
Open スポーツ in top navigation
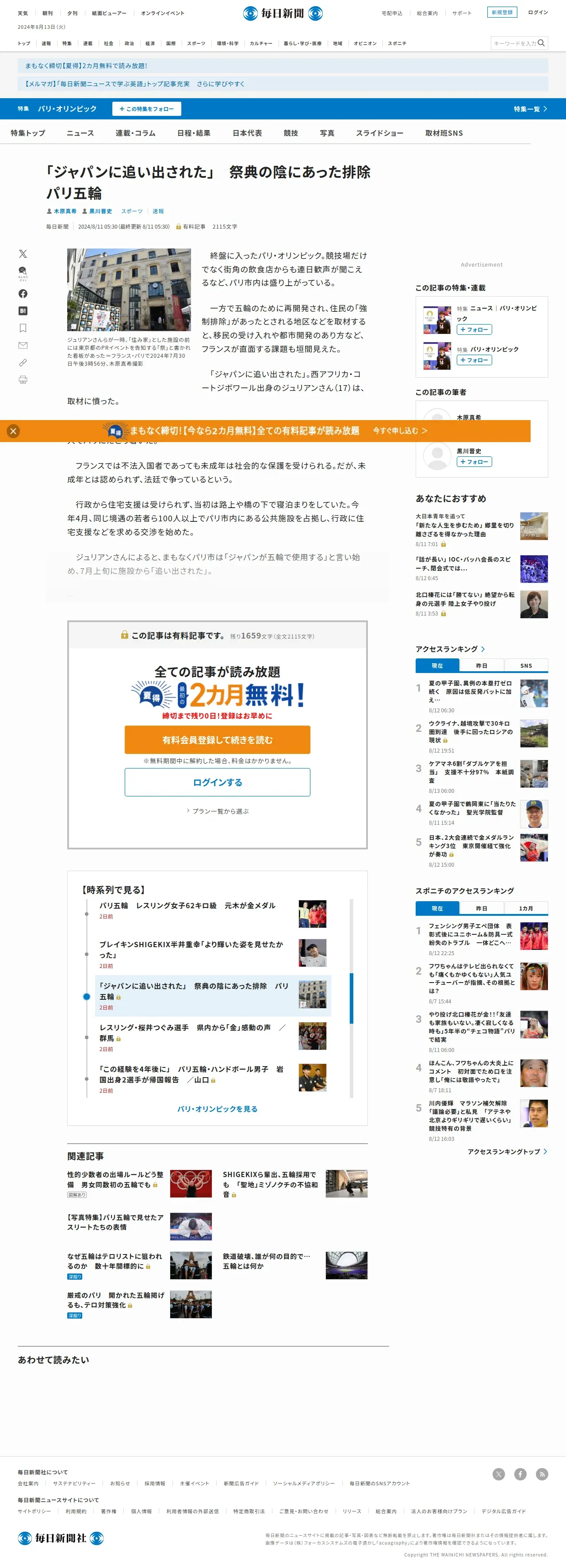coord(196,43)
